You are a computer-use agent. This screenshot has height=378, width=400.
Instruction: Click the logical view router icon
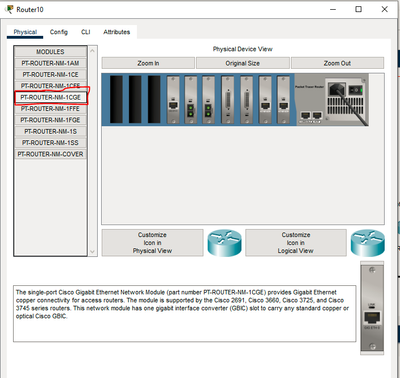(x=368, y=243)
